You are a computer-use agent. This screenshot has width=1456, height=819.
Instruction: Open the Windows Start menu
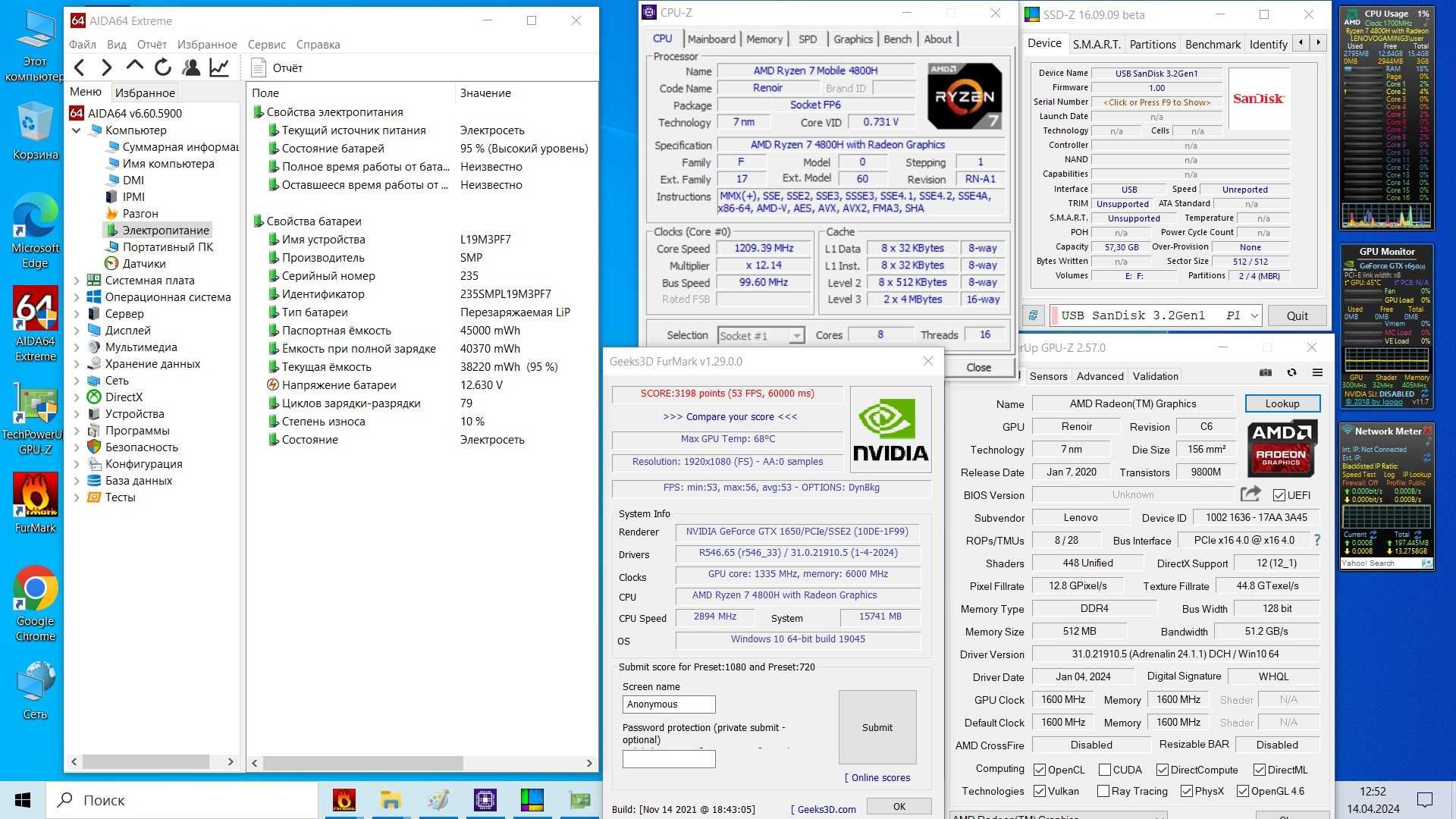coord(23,800)
